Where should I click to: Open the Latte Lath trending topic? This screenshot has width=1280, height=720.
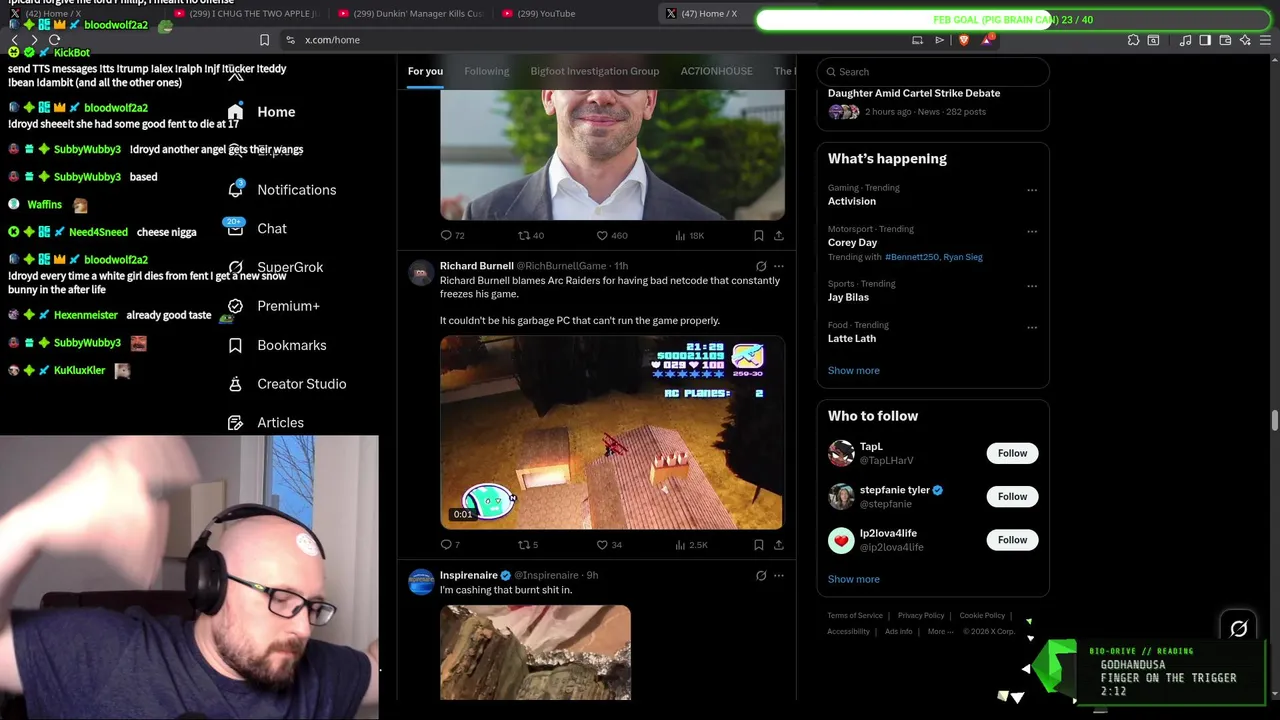[x=852, y=339]
